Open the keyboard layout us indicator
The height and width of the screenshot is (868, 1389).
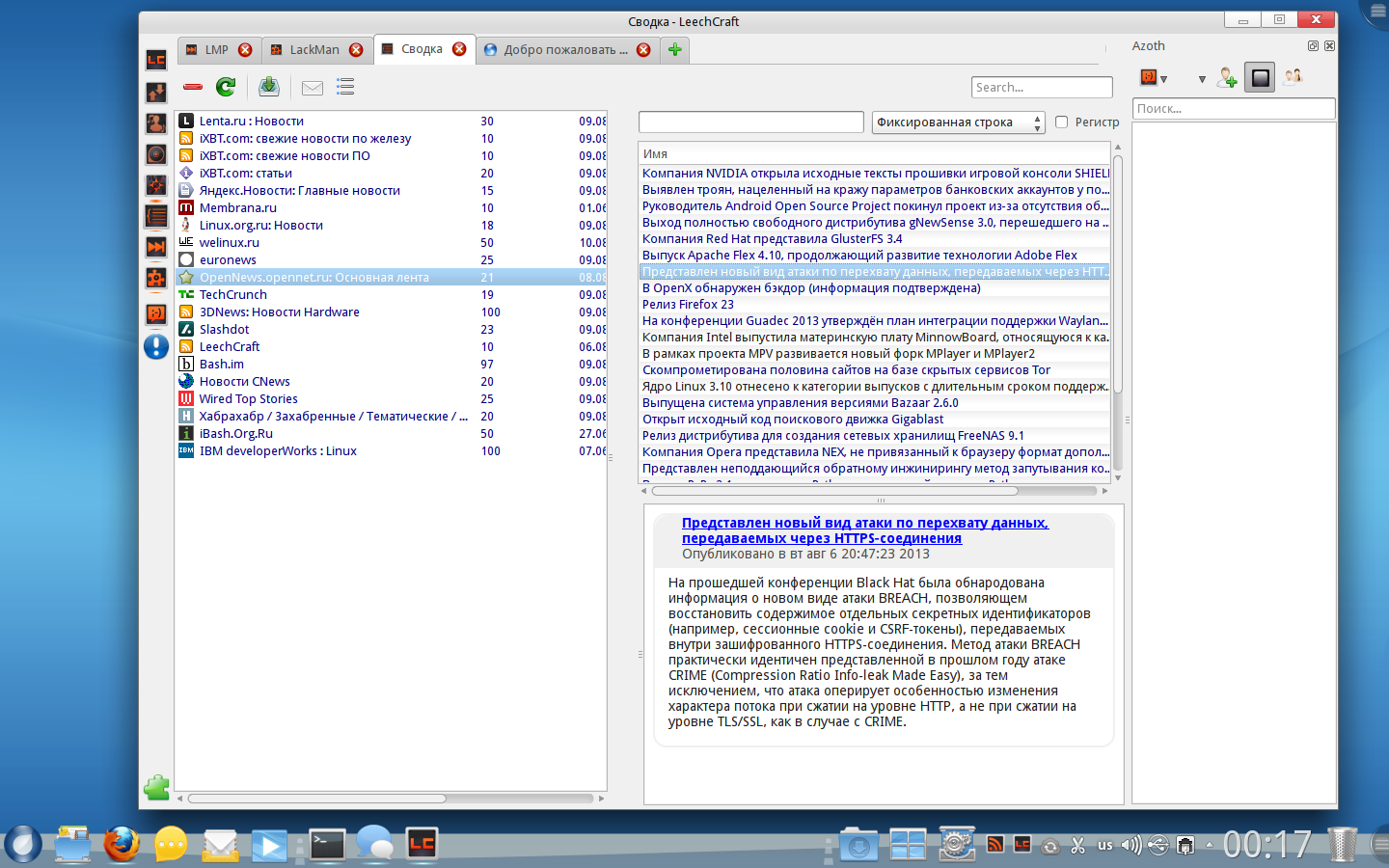point(1105,846)
